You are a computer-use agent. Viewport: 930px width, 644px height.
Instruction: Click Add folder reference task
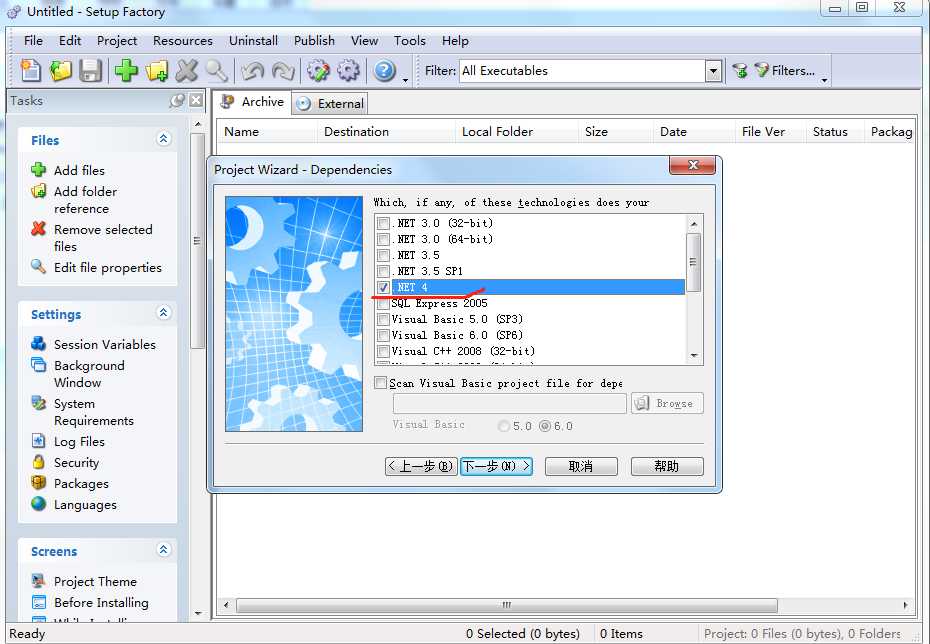pos(85,200)
